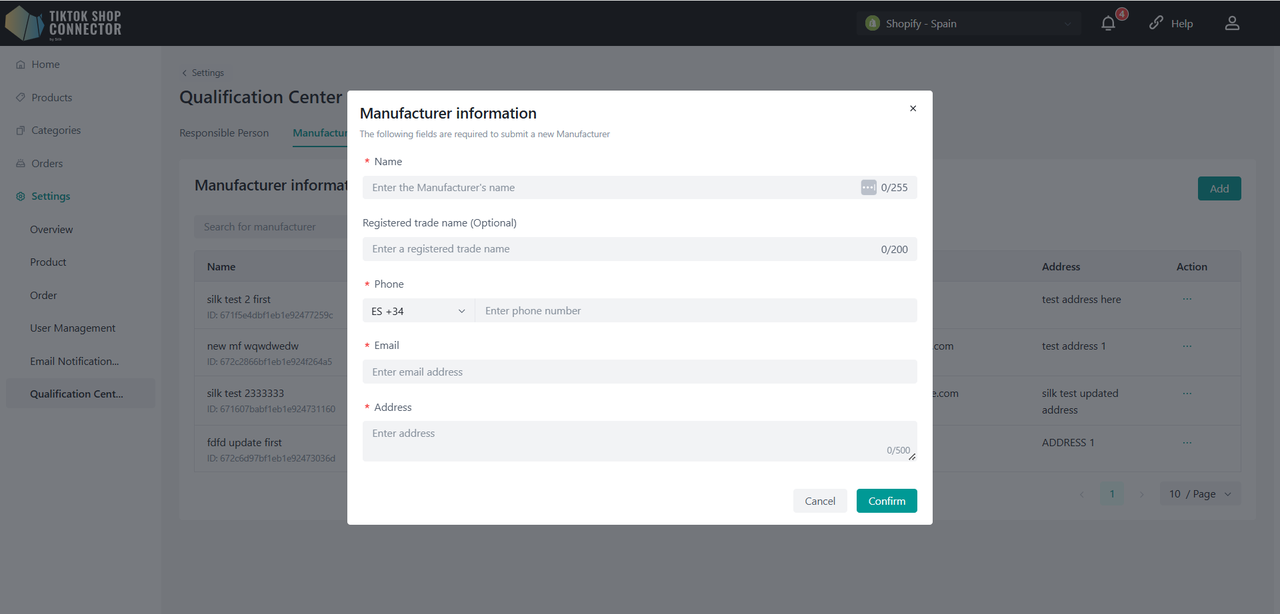The width and height of the screenshot is (1280, 614).
Task: Click the Cancel button
Action: coord(820,501)
